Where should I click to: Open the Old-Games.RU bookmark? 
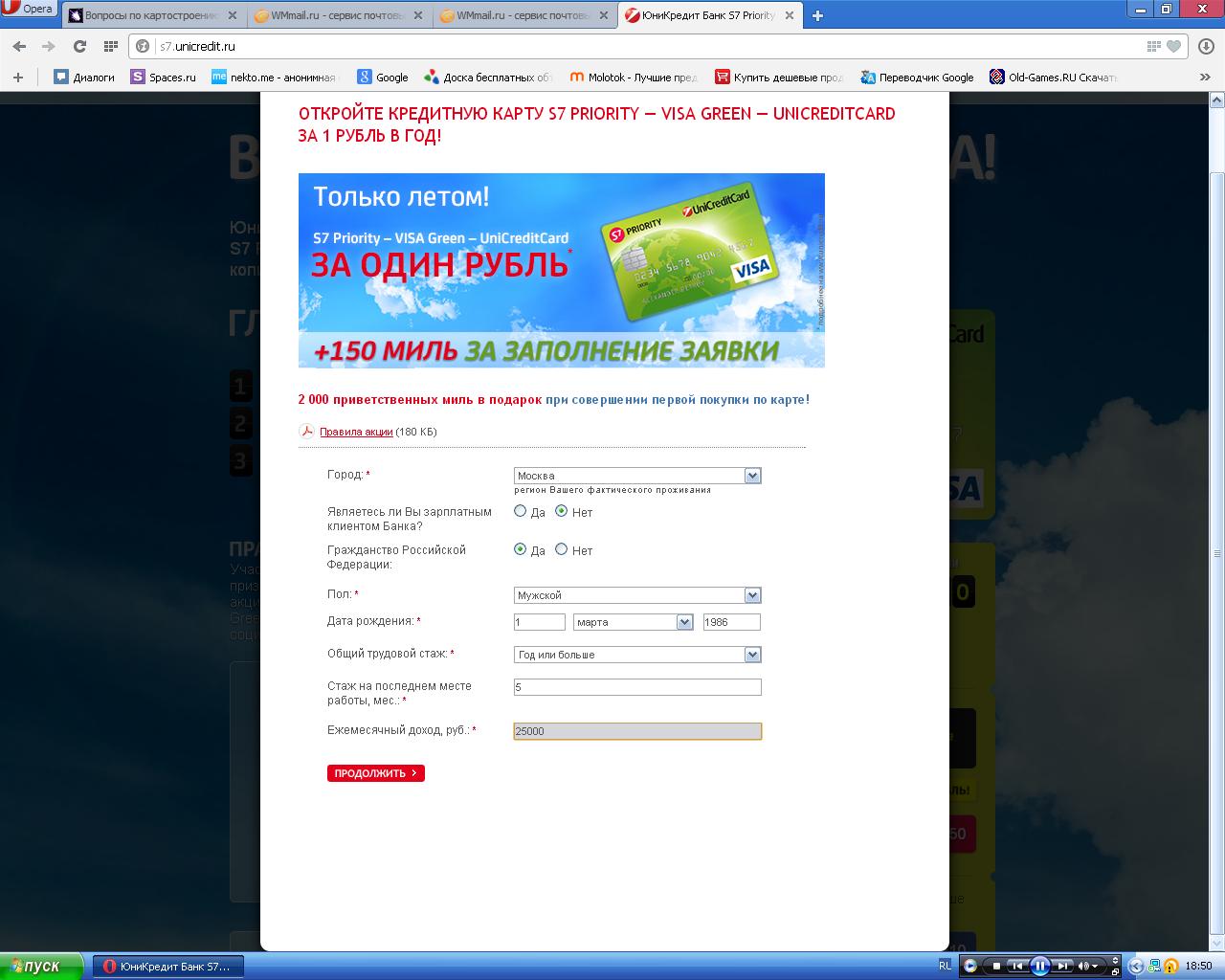1054,78
